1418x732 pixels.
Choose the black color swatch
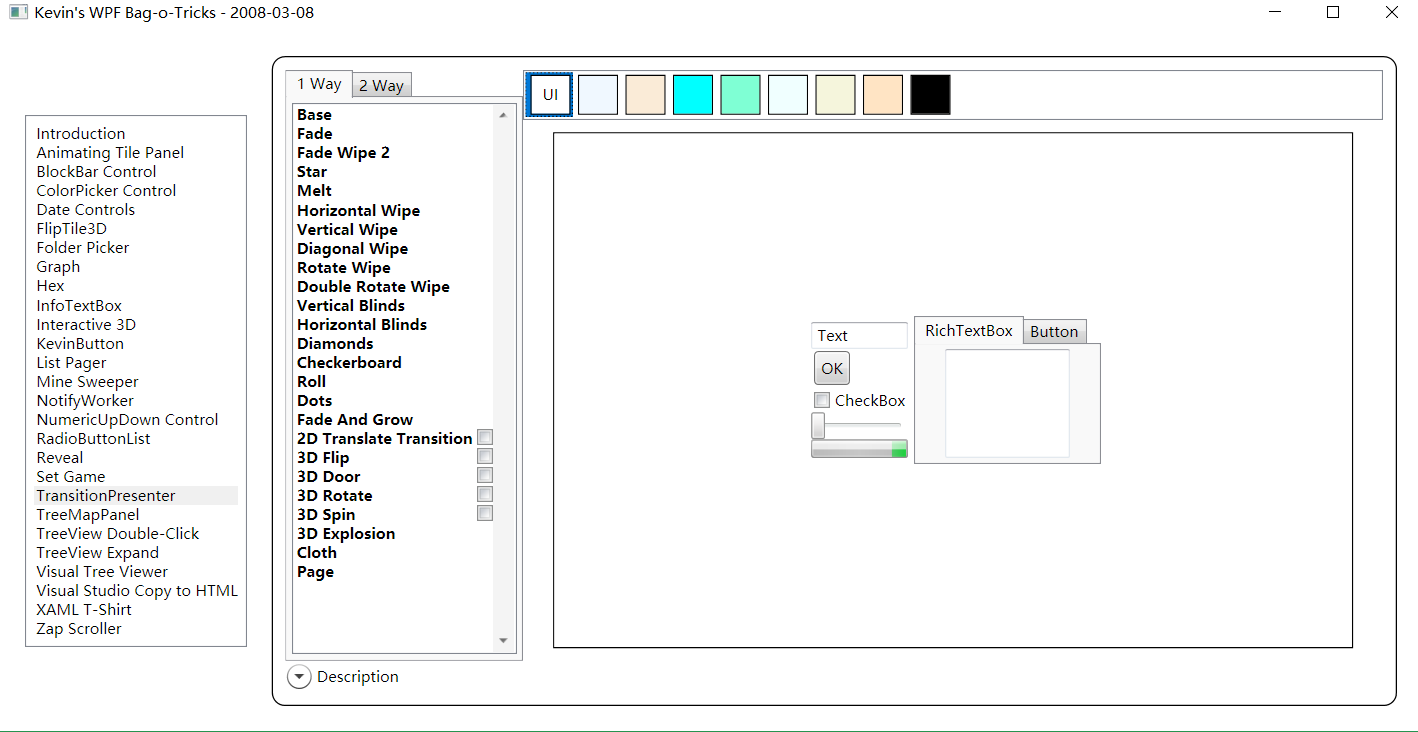point(930,95)
